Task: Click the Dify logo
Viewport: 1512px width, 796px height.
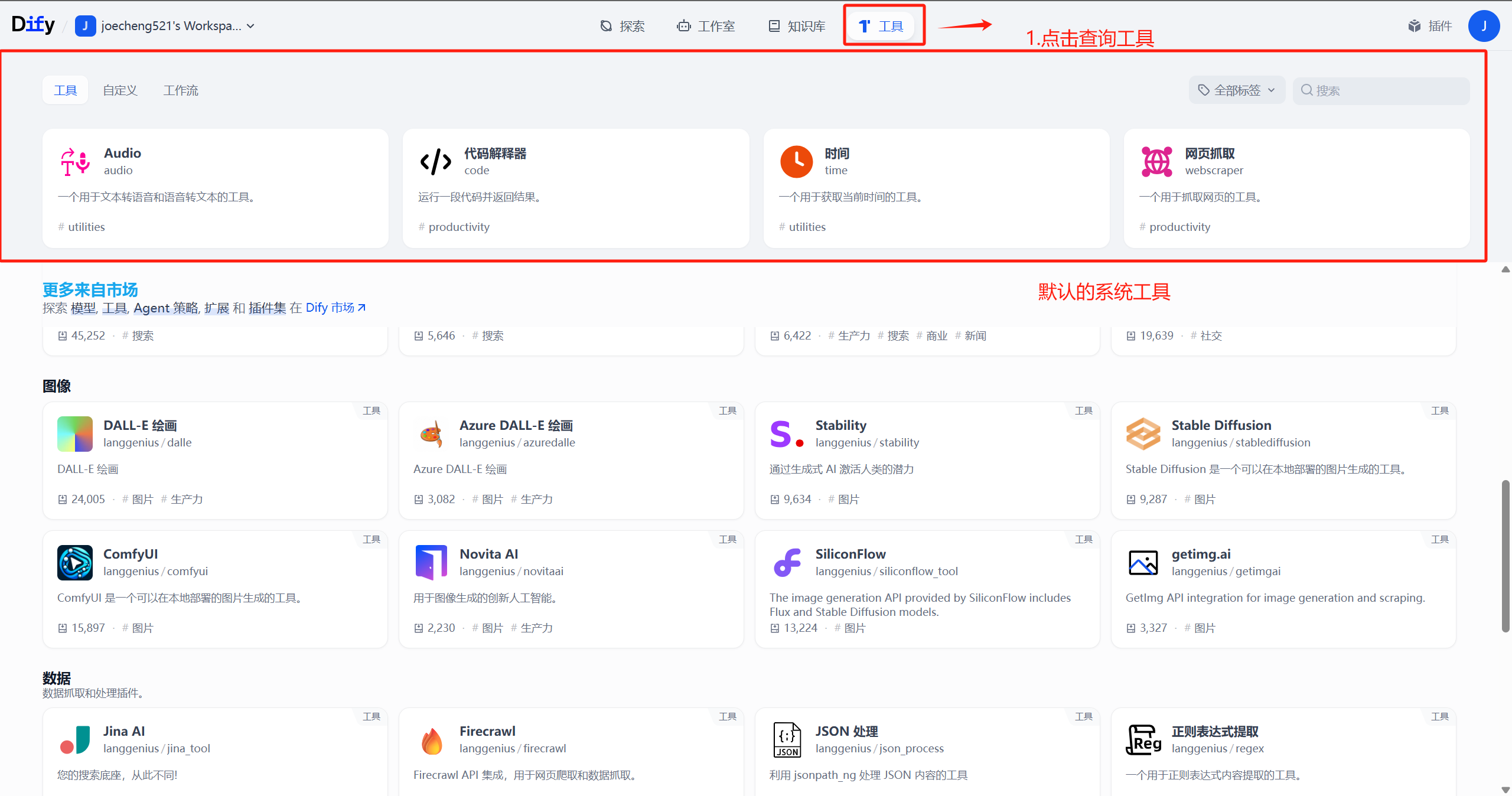Action: coord(33,24)
